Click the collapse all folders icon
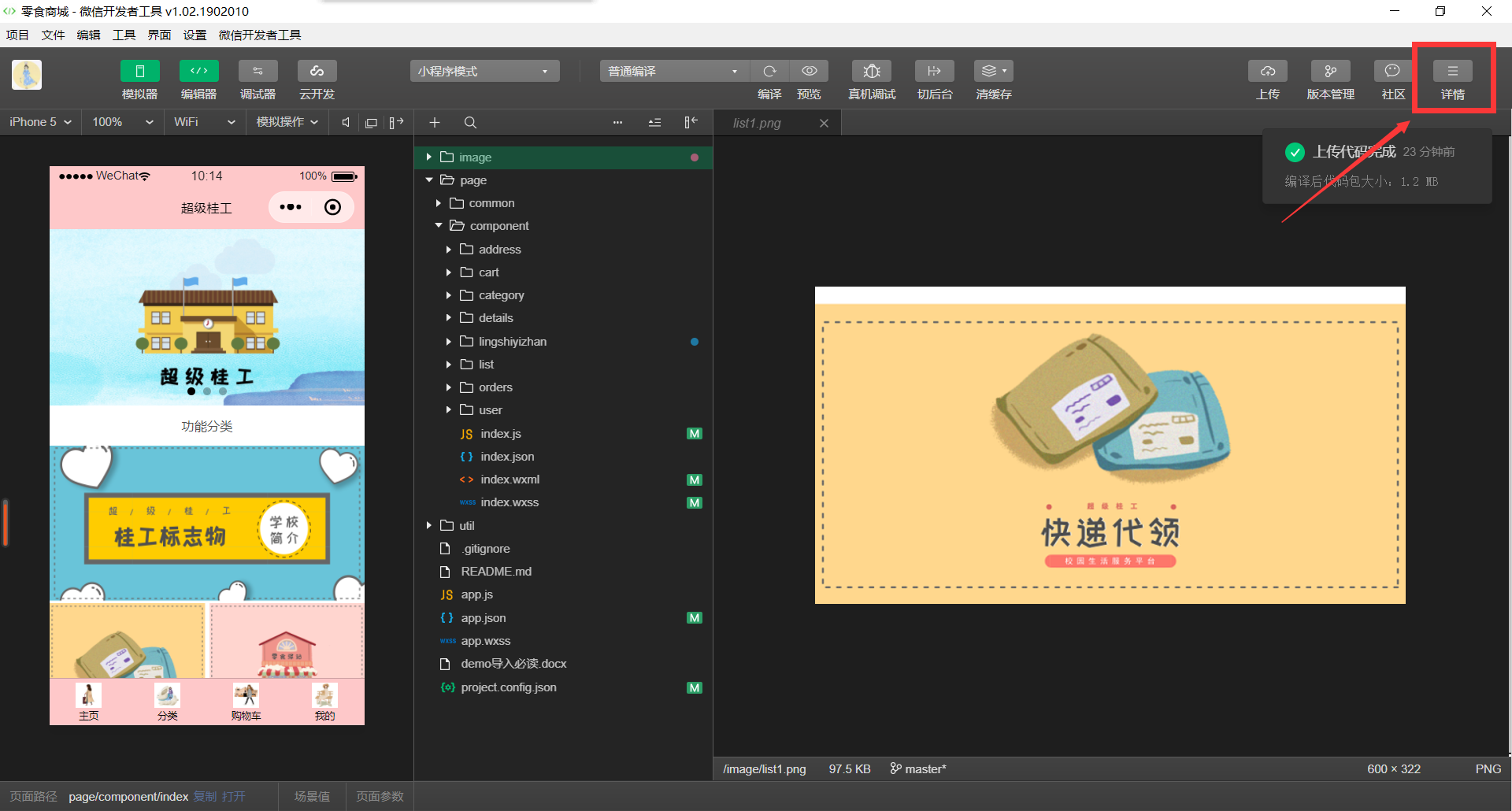 [x=654, y=122]
